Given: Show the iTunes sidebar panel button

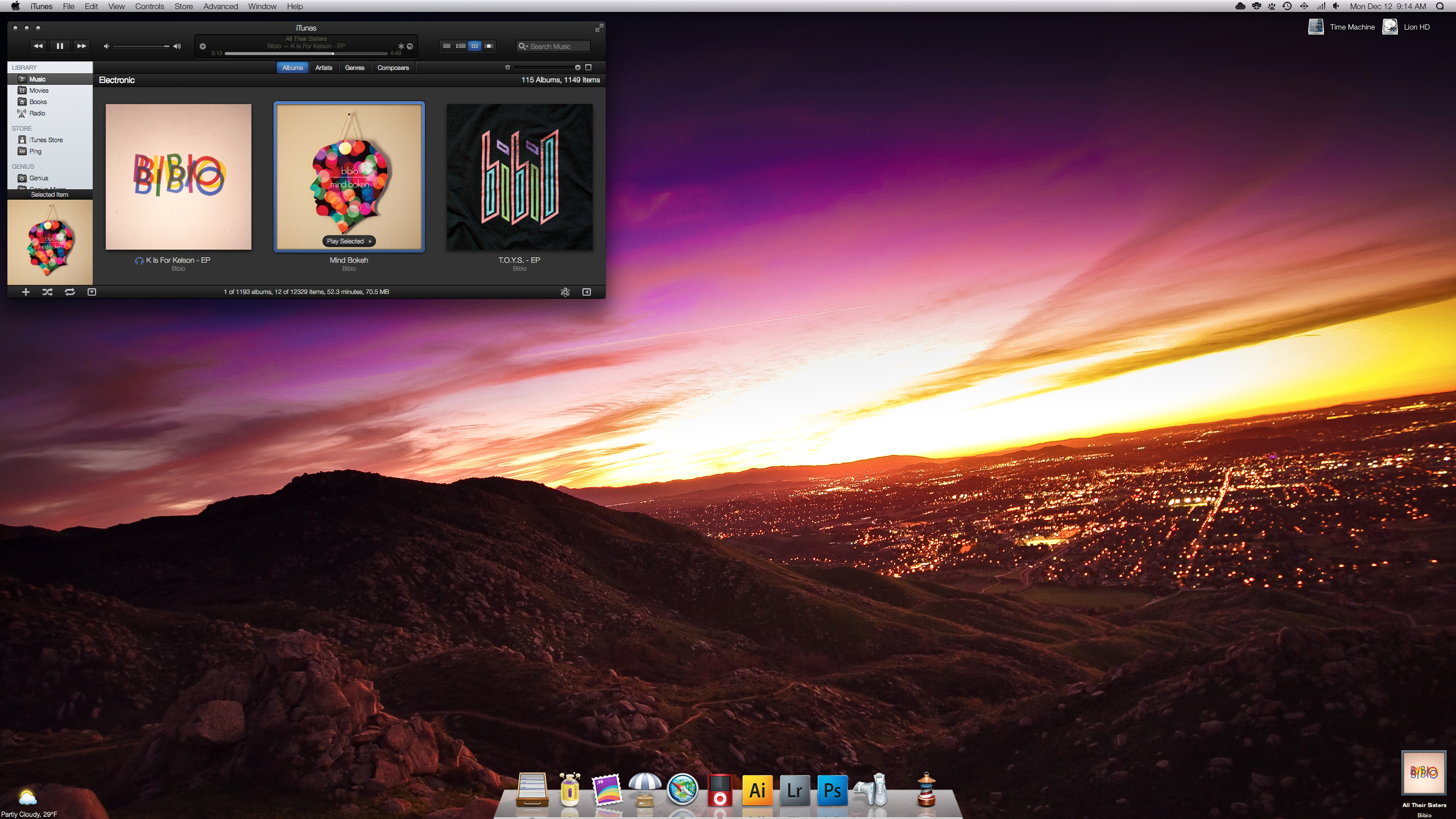Looking at the screenshot, I should 586,292.
